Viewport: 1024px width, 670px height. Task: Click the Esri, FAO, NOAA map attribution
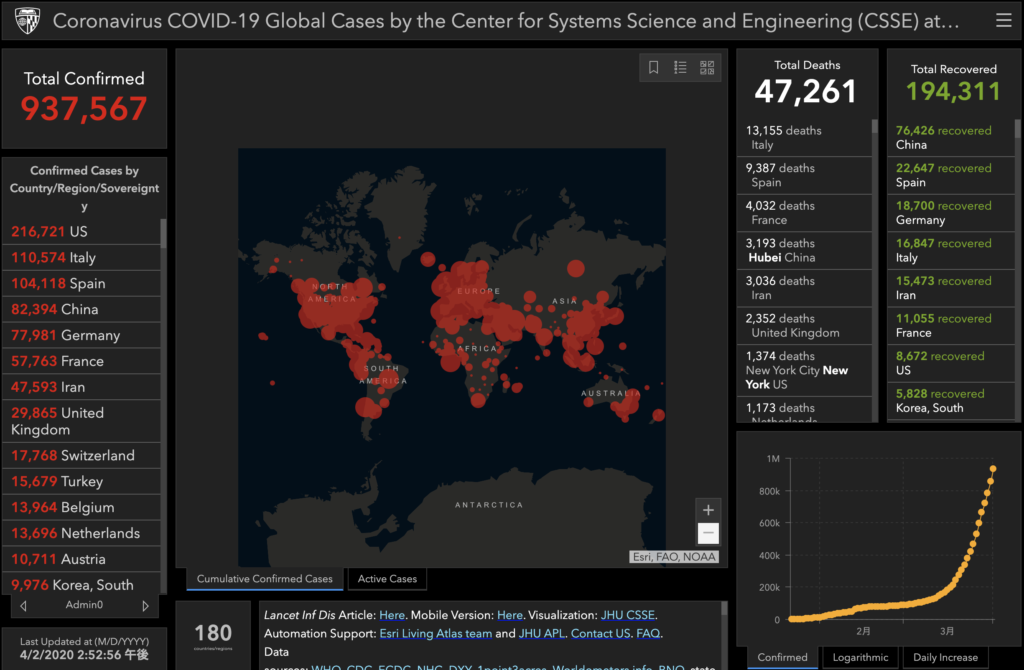tap(674, 556)
